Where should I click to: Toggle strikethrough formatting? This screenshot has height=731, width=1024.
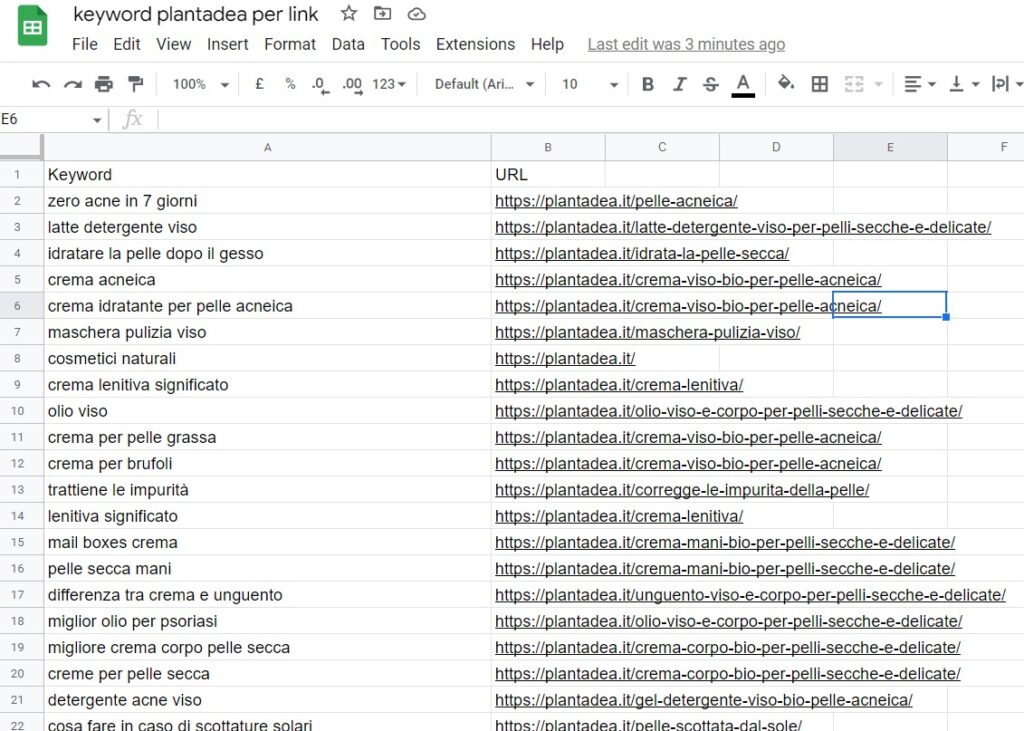coord(711,84)
